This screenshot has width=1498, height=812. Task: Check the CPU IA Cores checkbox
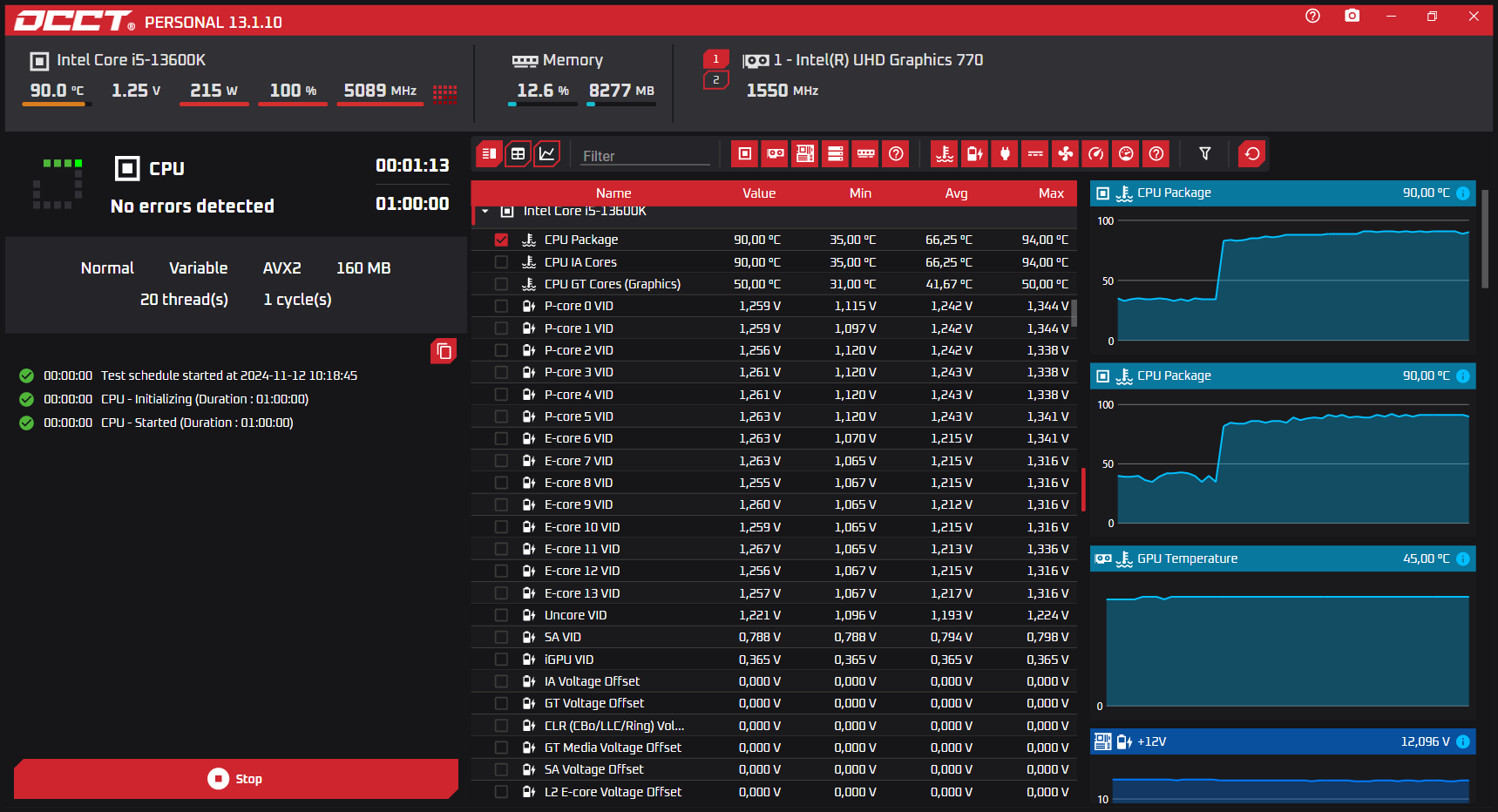click(501, 262)
